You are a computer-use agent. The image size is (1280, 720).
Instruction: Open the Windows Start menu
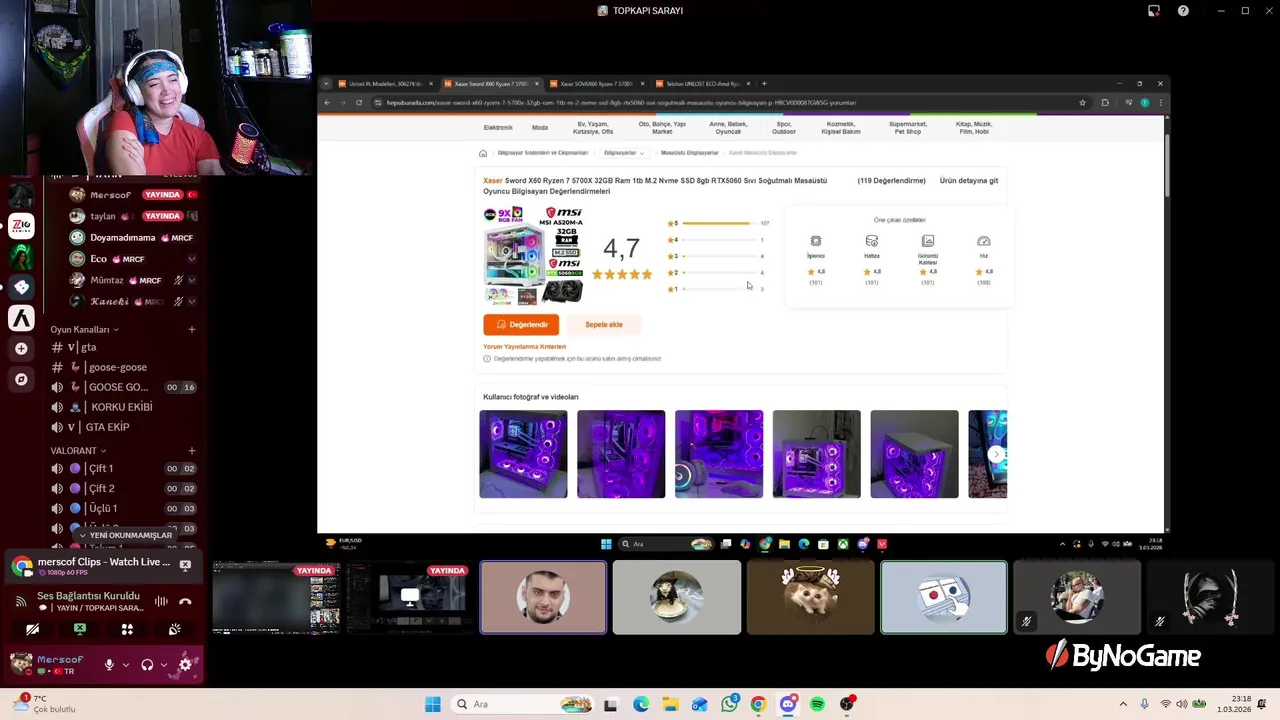click(432, 704)
